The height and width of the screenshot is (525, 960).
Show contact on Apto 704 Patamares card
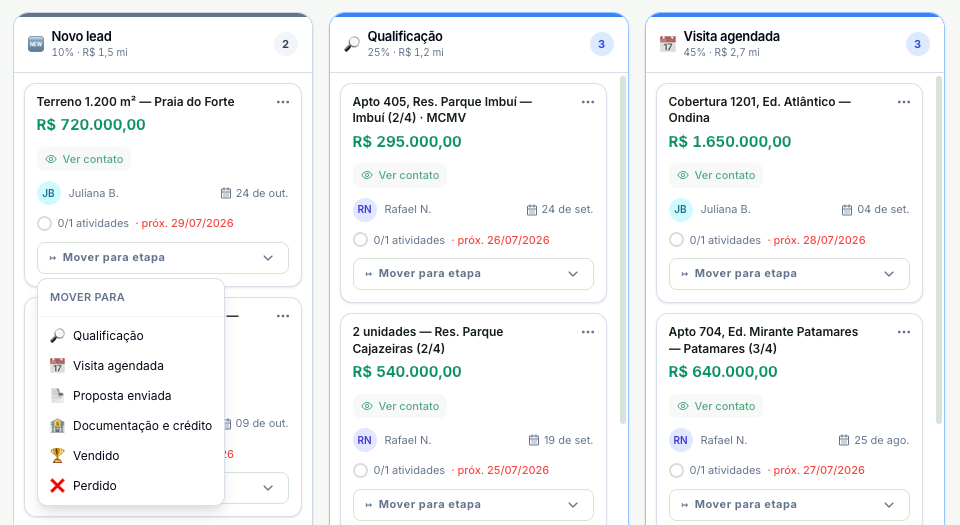pos(716,406)
